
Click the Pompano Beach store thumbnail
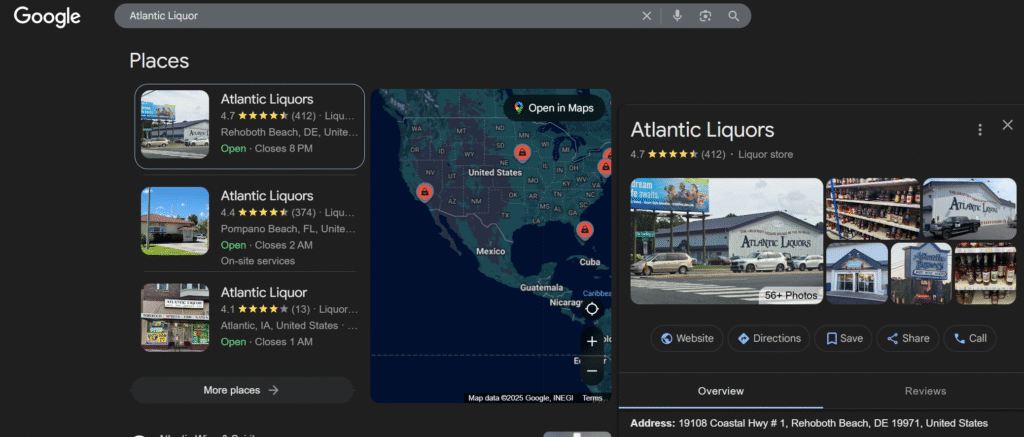[x=175, y=221]
